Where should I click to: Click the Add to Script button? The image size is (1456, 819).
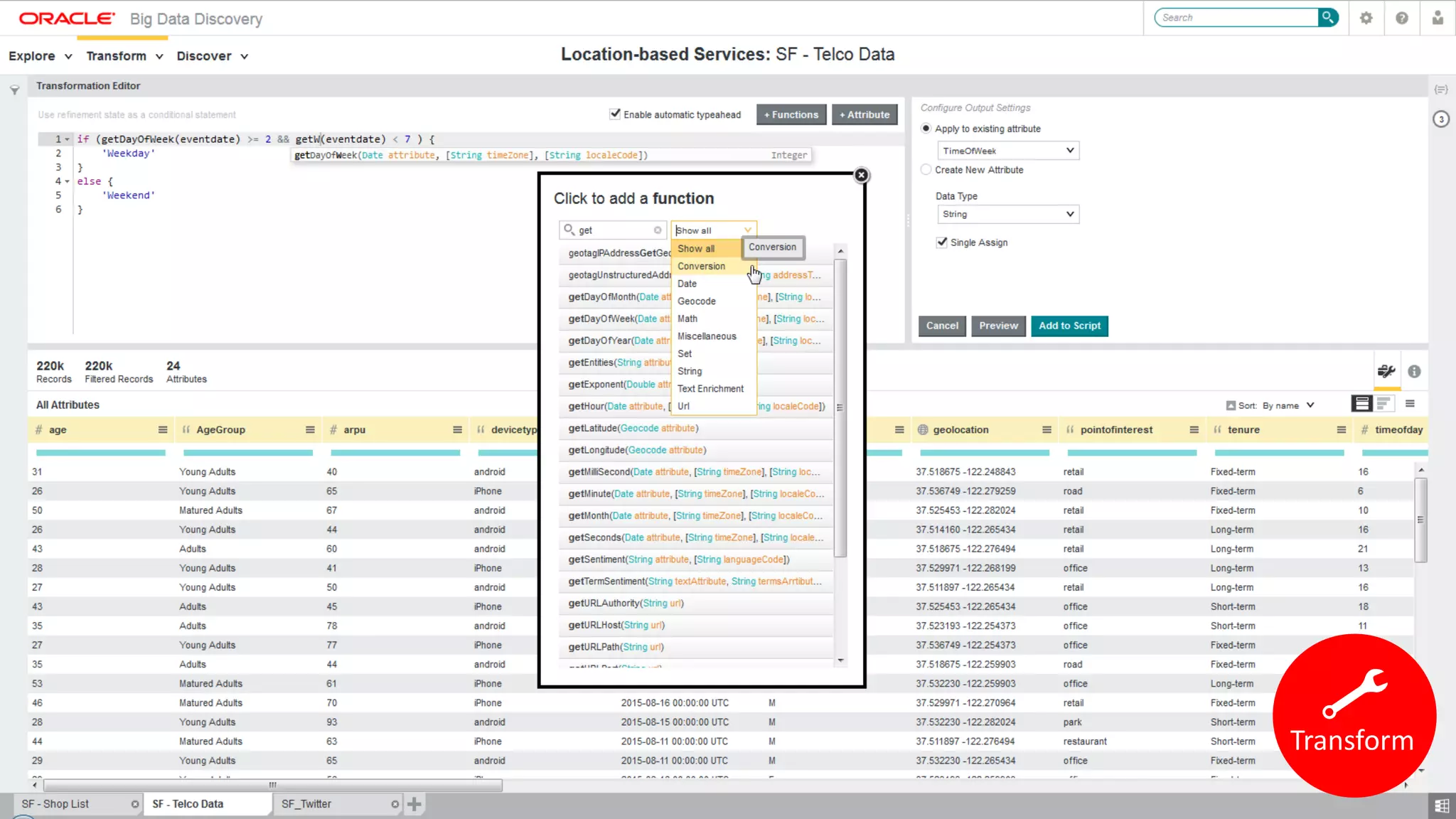1069,326
